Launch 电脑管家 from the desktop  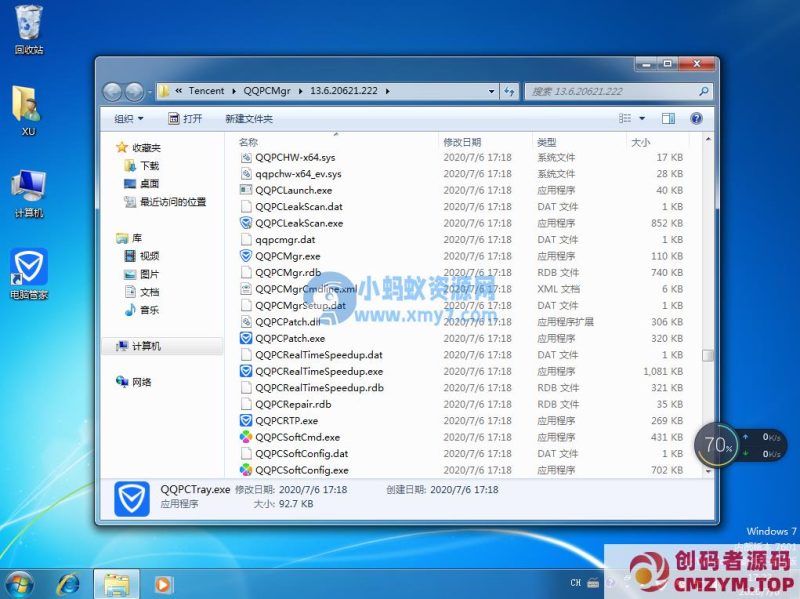[x=28, y=268]
